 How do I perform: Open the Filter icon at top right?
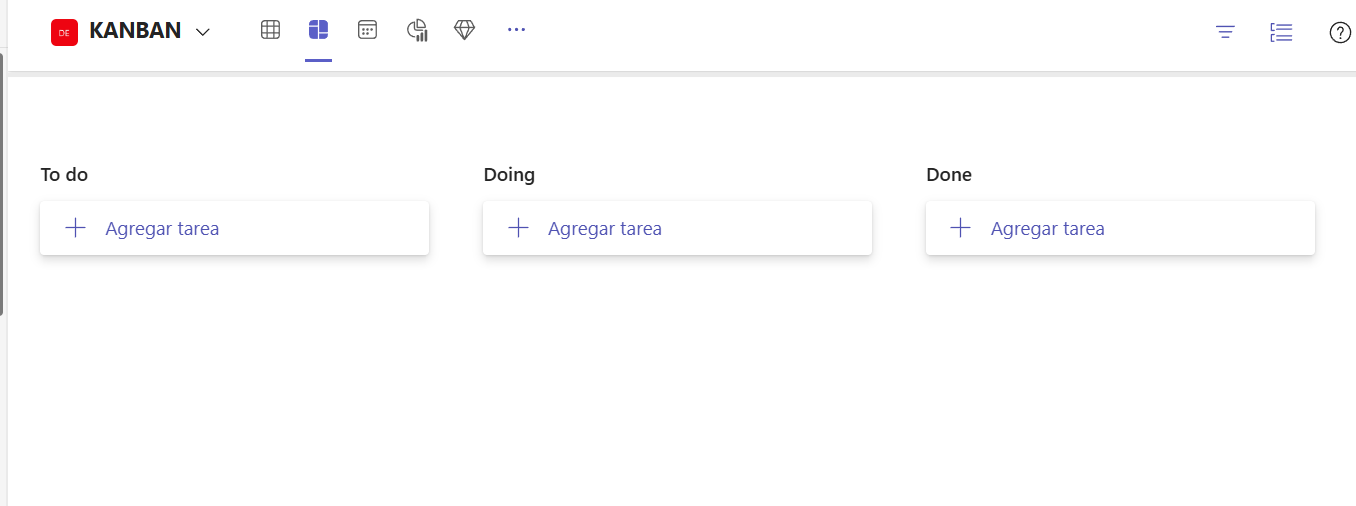(1225, 32)
